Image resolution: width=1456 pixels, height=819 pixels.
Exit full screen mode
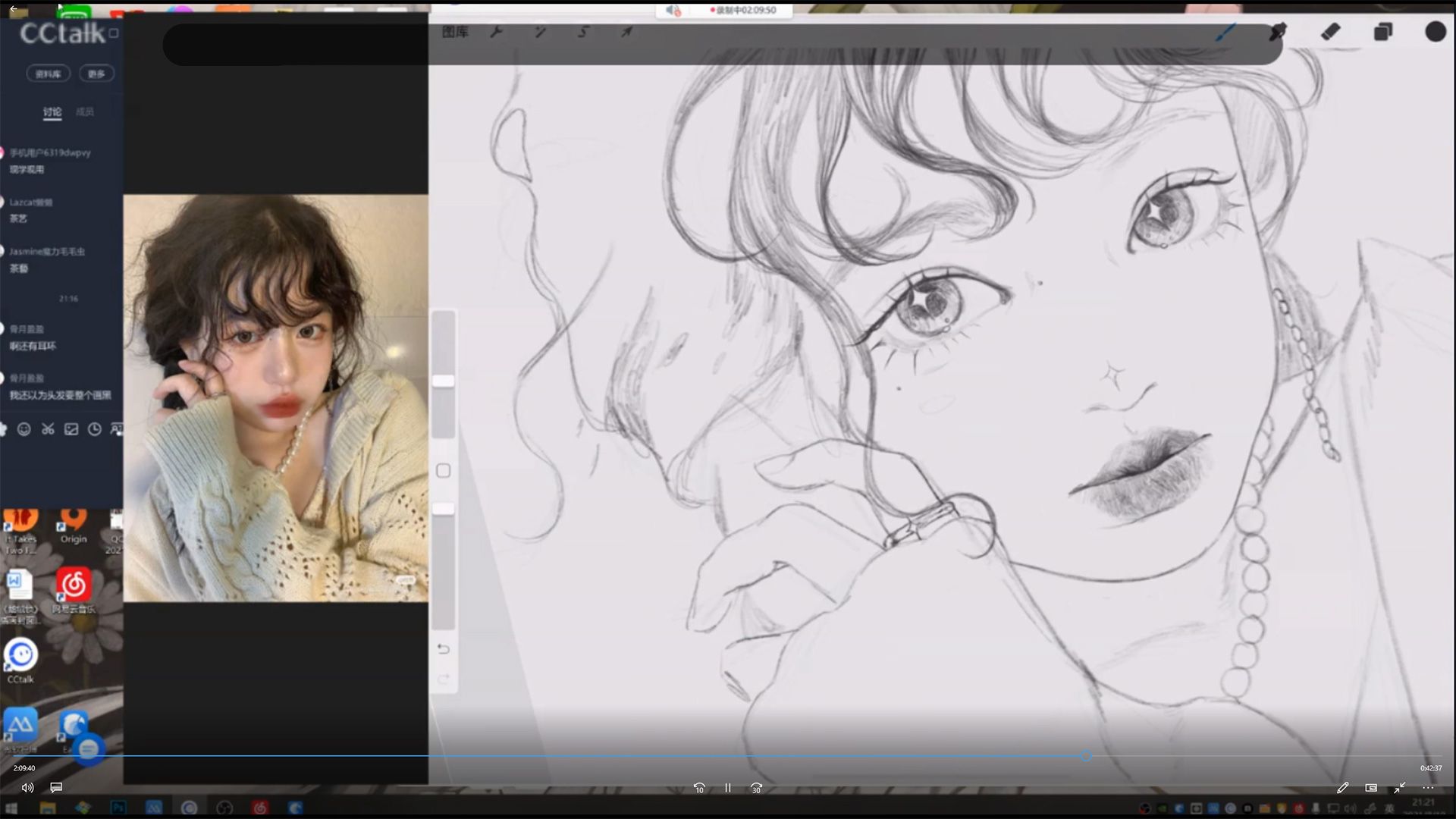(x=1399, y=788)
